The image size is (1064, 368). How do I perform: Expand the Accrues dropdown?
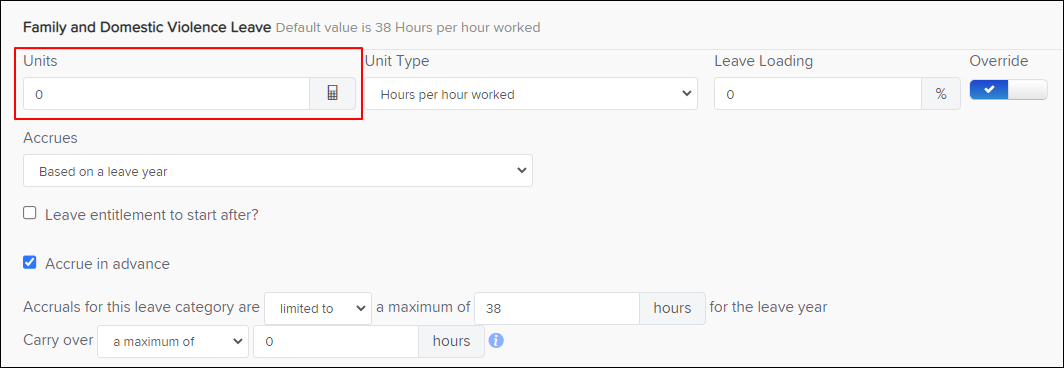278,171
